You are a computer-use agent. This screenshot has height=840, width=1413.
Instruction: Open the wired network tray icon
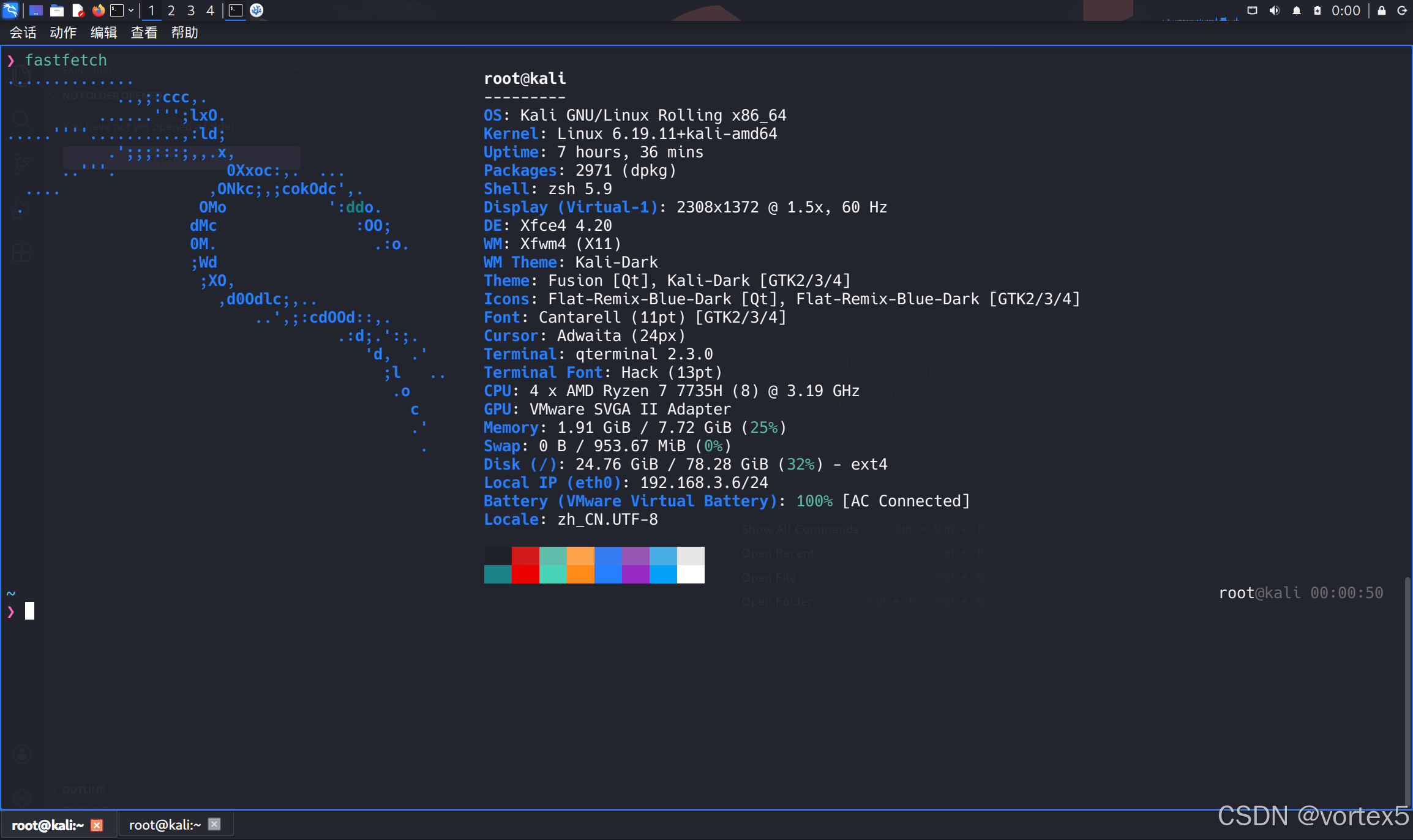coord(1252,10)
